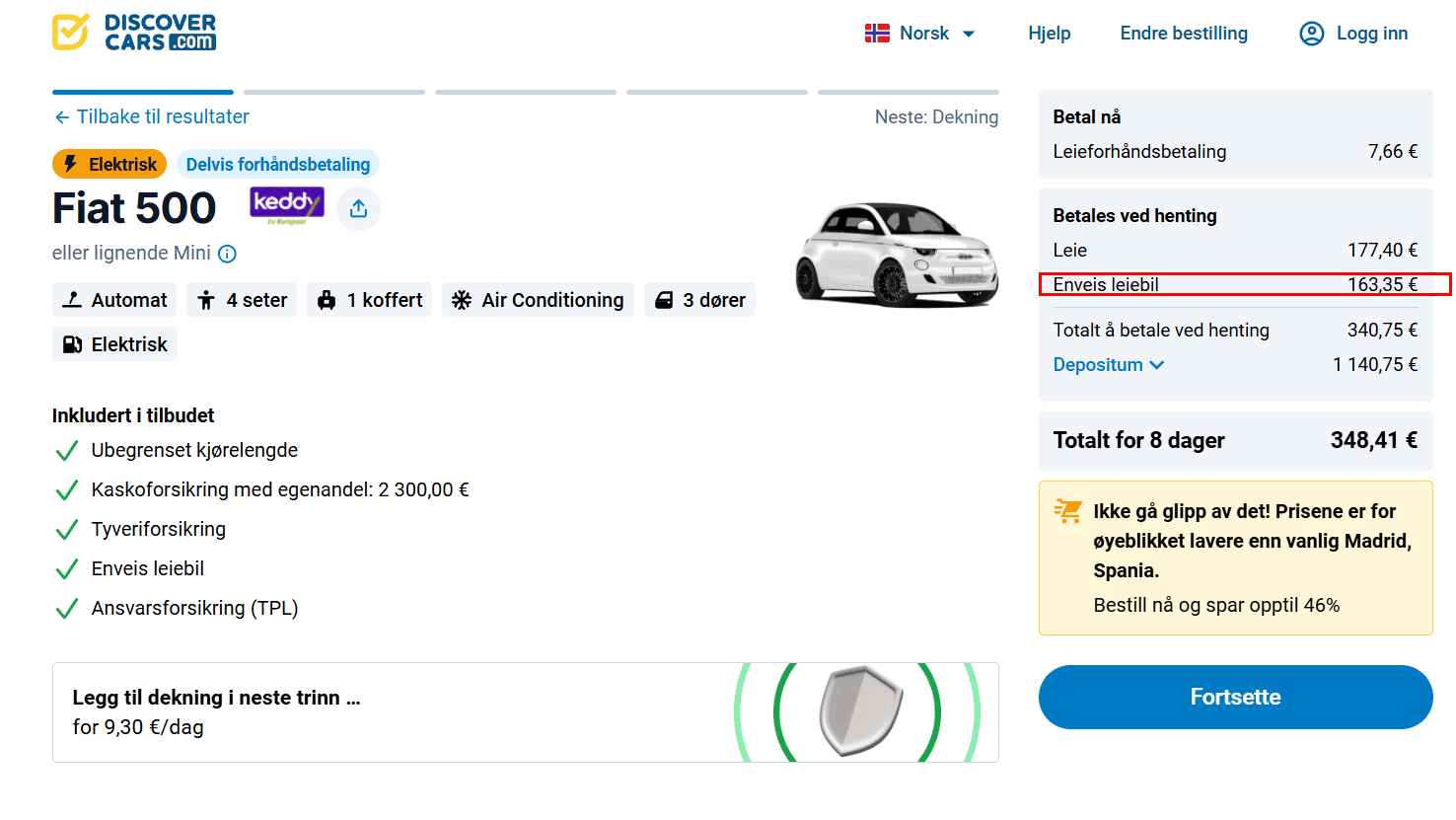Share this car with the share icon

coord(359,208)
